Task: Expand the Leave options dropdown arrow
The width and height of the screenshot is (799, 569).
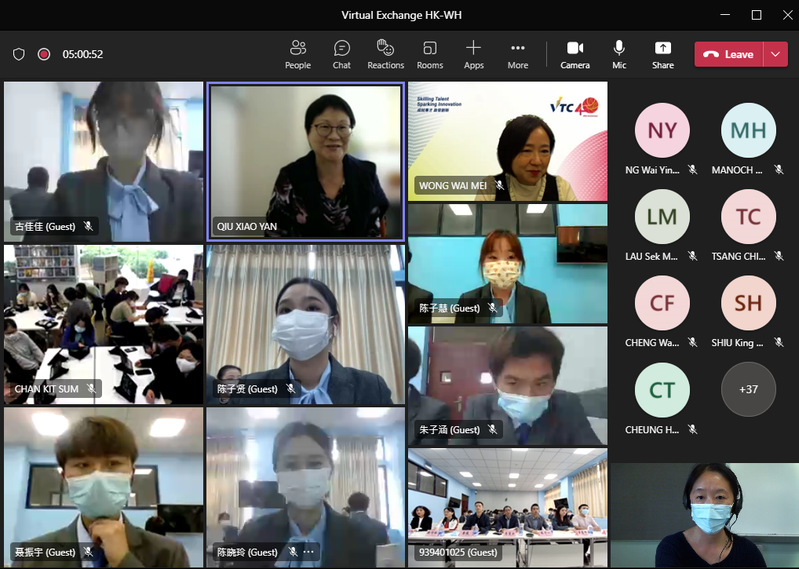Action: pos(776,54)
